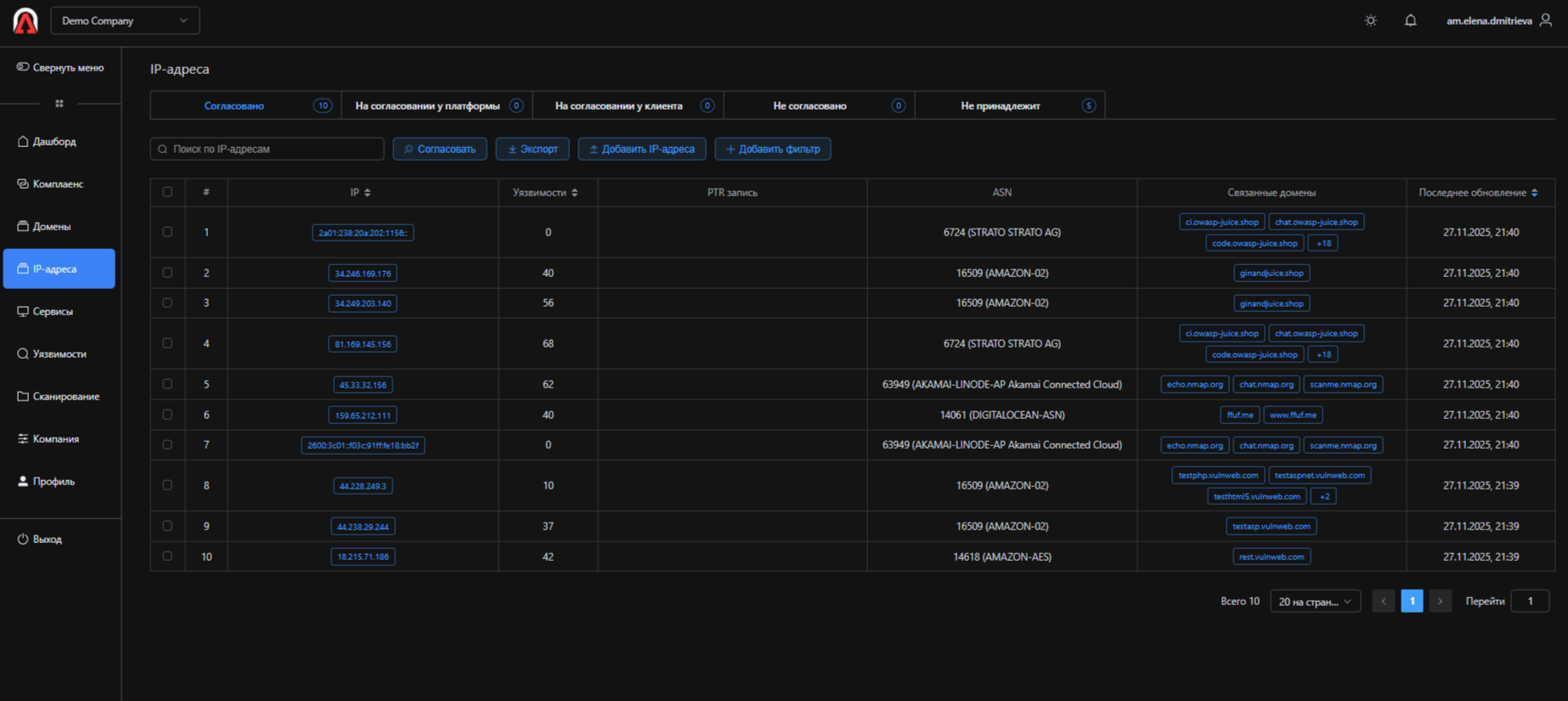The image size is (1568, 701).
Task: Toggle the light theme sun icon
Action: pyautogui.click(x=1371, y=20)
